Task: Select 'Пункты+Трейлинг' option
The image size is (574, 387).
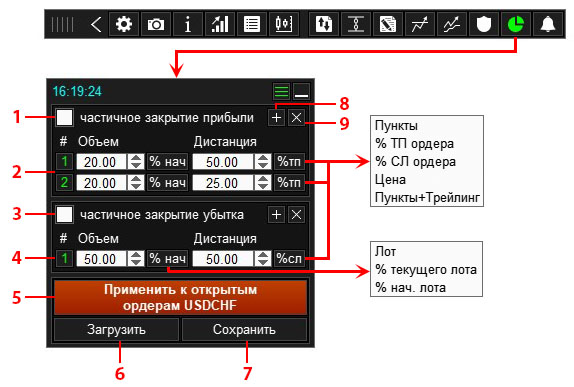Action: 427,197
